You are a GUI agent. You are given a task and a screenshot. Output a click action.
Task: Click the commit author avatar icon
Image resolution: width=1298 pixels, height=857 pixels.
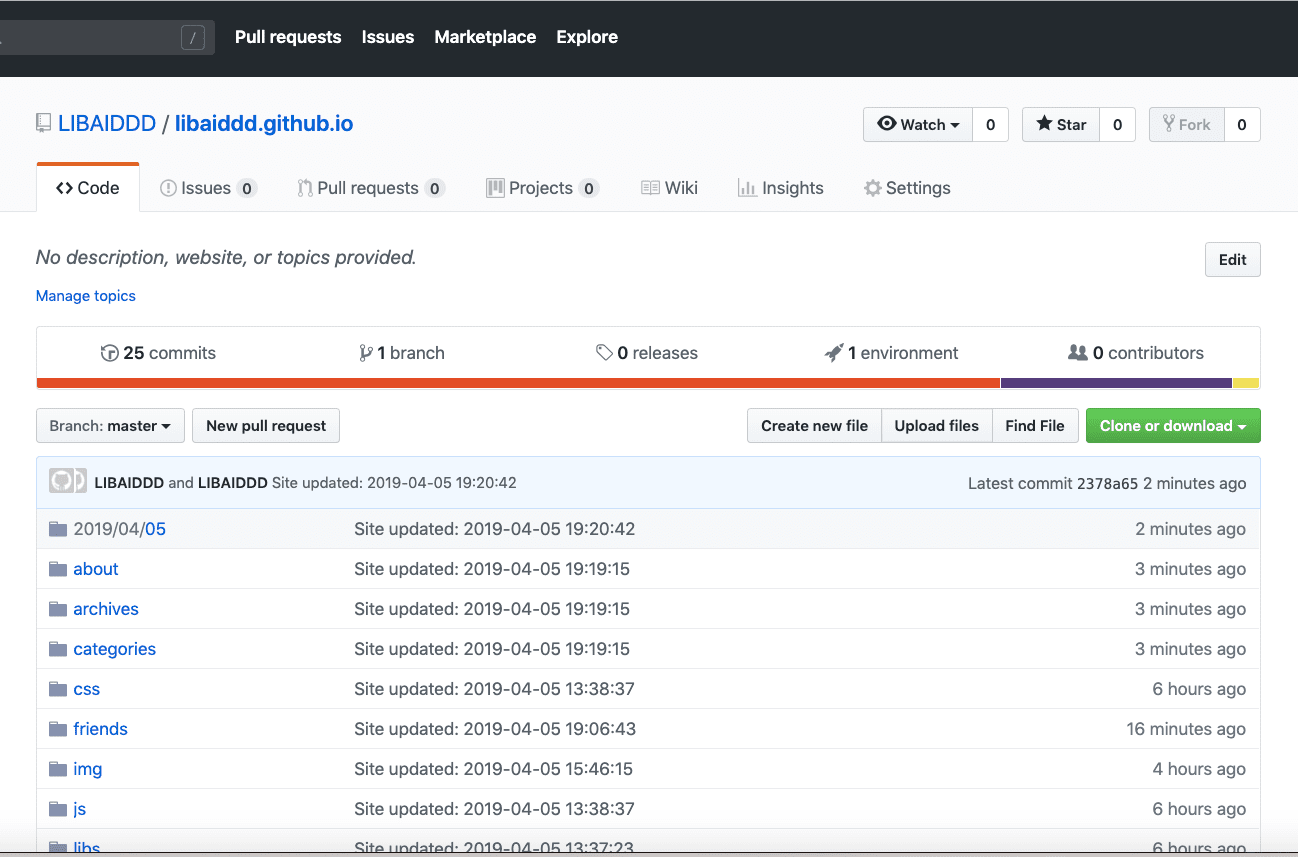(68, 482)
